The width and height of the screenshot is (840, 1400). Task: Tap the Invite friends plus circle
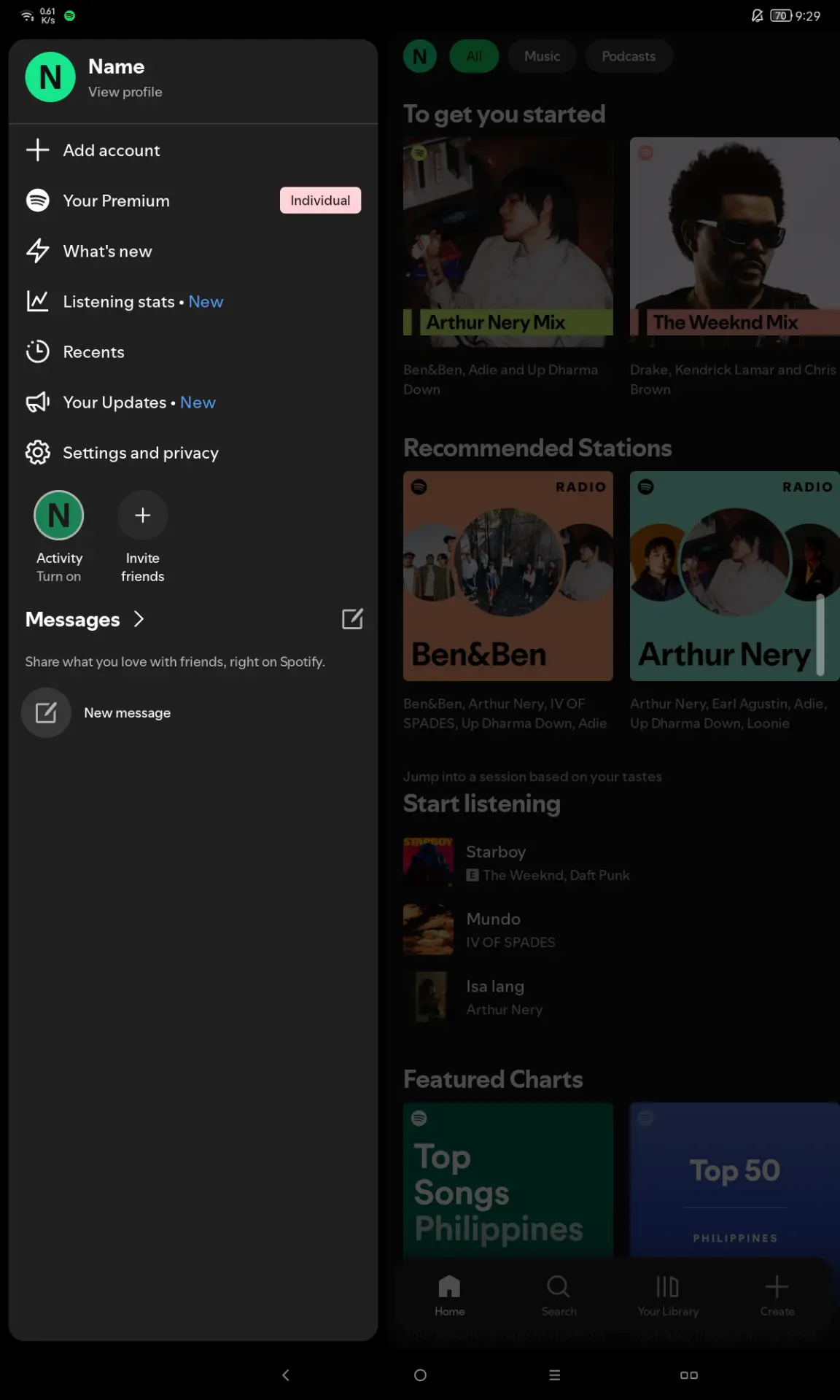pyautogui.click(x=143, y=516)
